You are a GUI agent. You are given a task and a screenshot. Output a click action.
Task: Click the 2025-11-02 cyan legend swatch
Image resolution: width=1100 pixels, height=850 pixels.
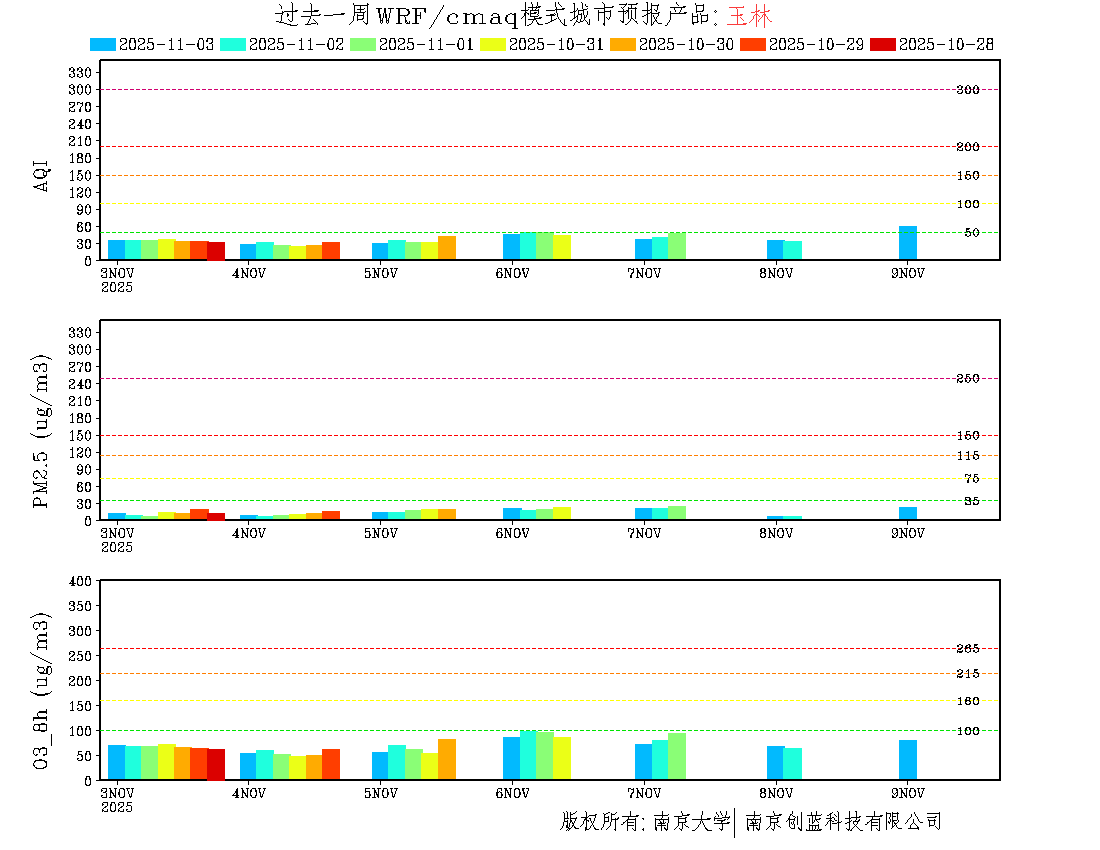pos(233,44)
